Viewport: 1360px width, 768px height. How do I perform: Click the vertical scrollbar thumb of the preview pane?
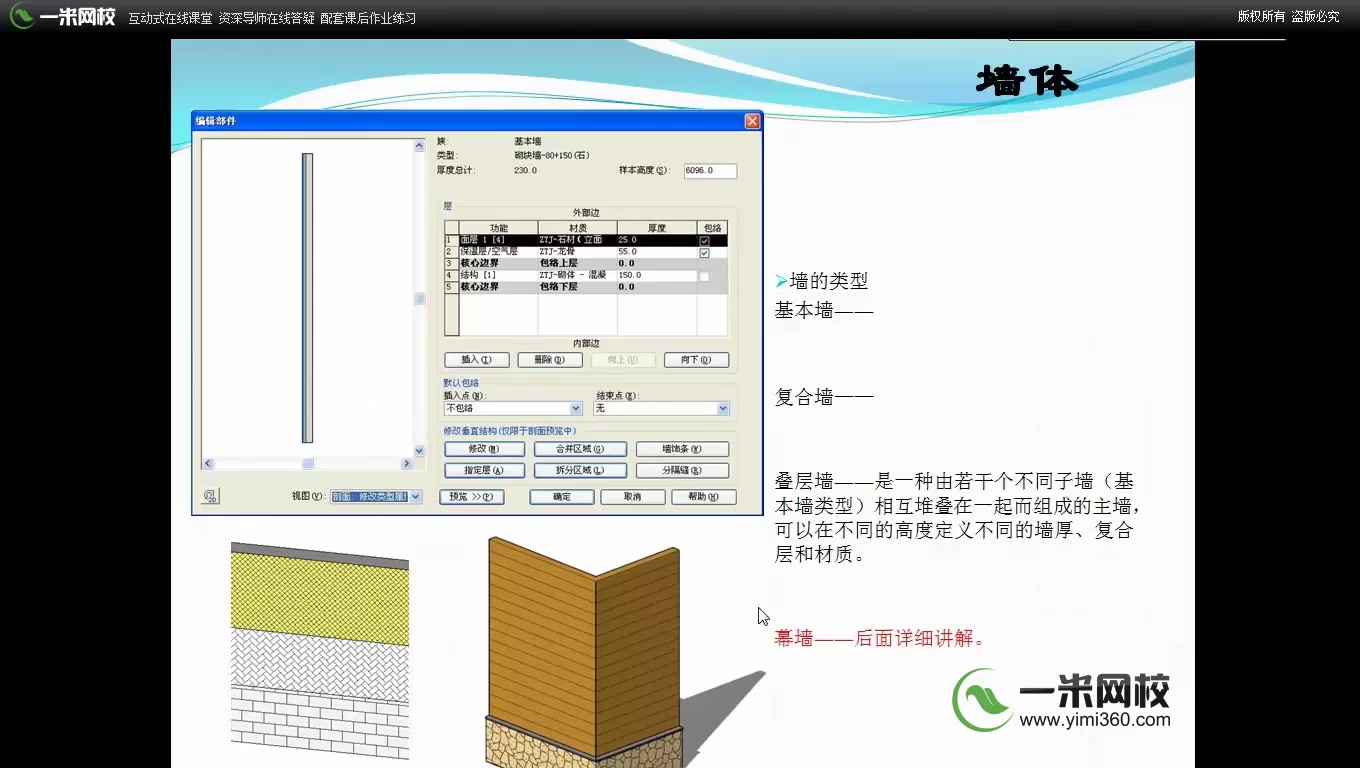[420, 299]
